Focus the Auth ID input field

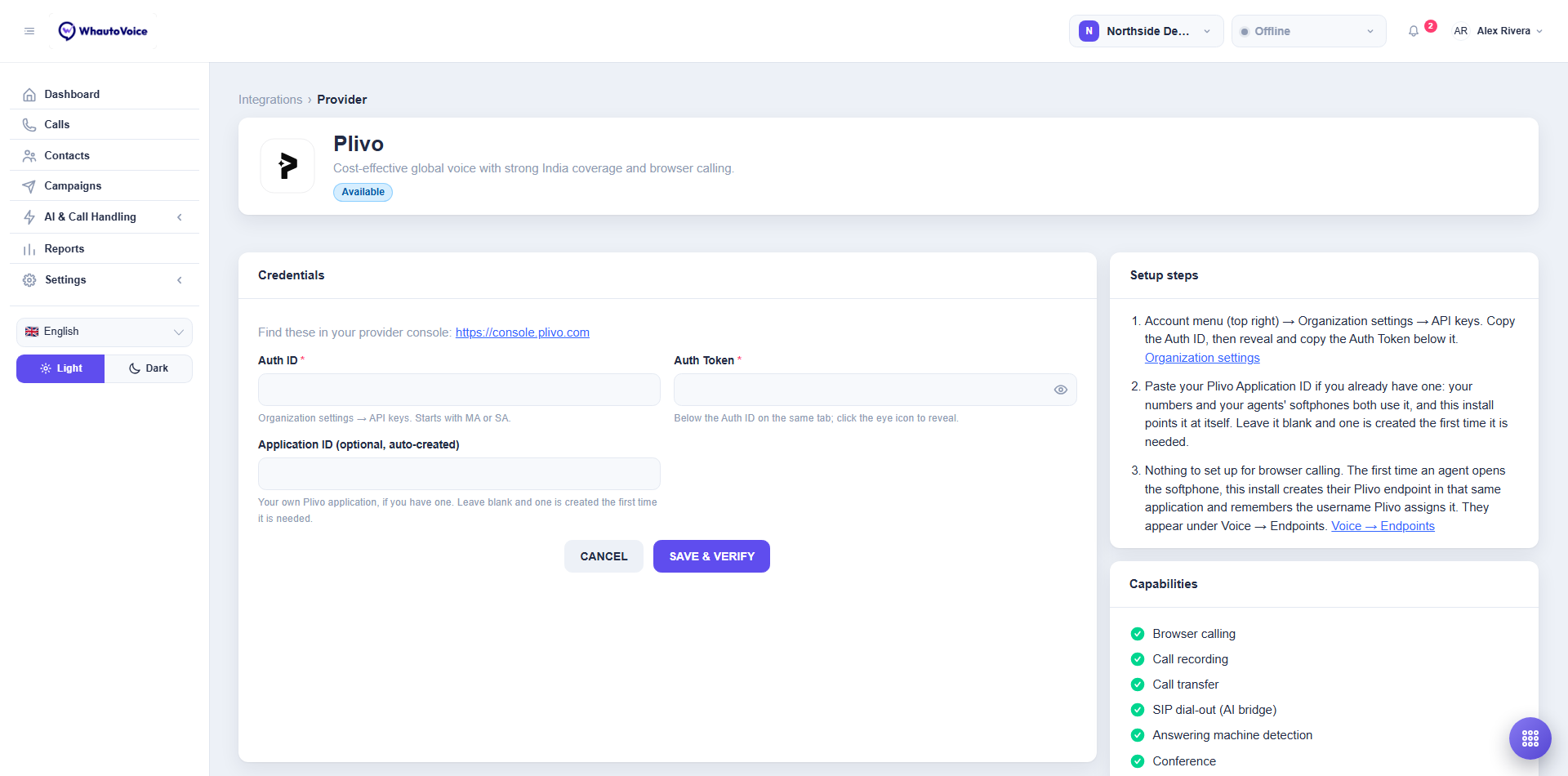459,390
